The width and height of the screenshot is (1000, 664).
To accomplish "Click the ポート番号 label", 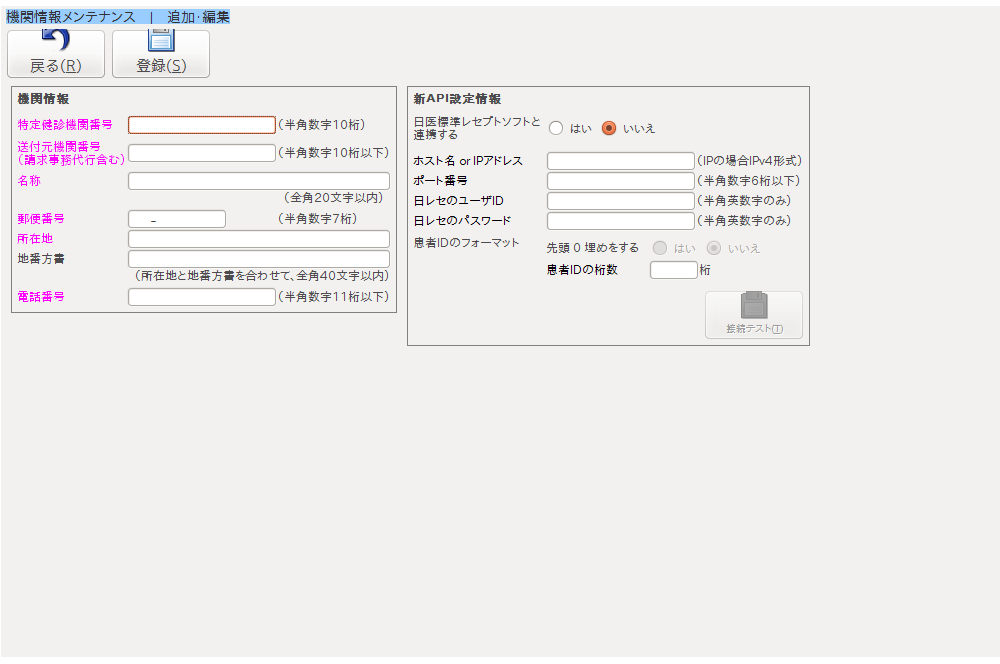I will pyautogui.click(x=440, y=181).
